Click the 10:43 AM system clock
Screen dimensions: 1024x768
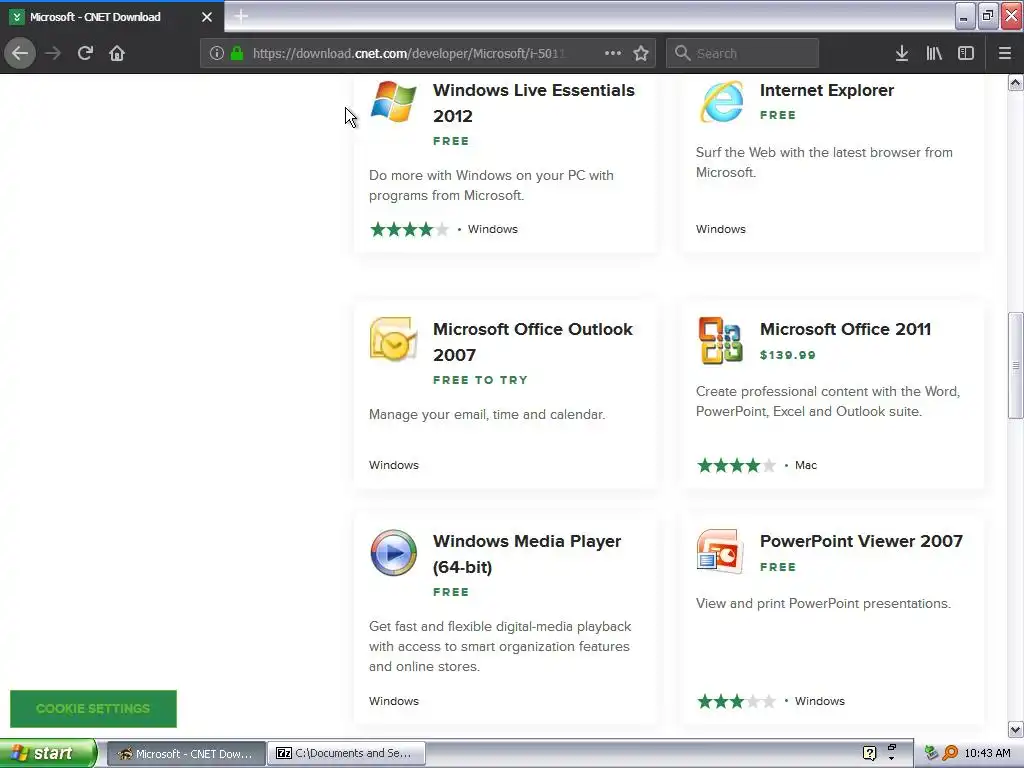(x=987, y=753)
